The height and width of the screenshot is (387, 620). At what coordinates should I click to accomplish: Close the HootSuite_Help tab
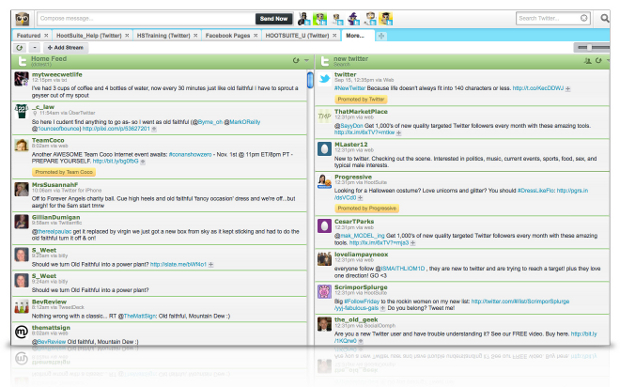127,36
